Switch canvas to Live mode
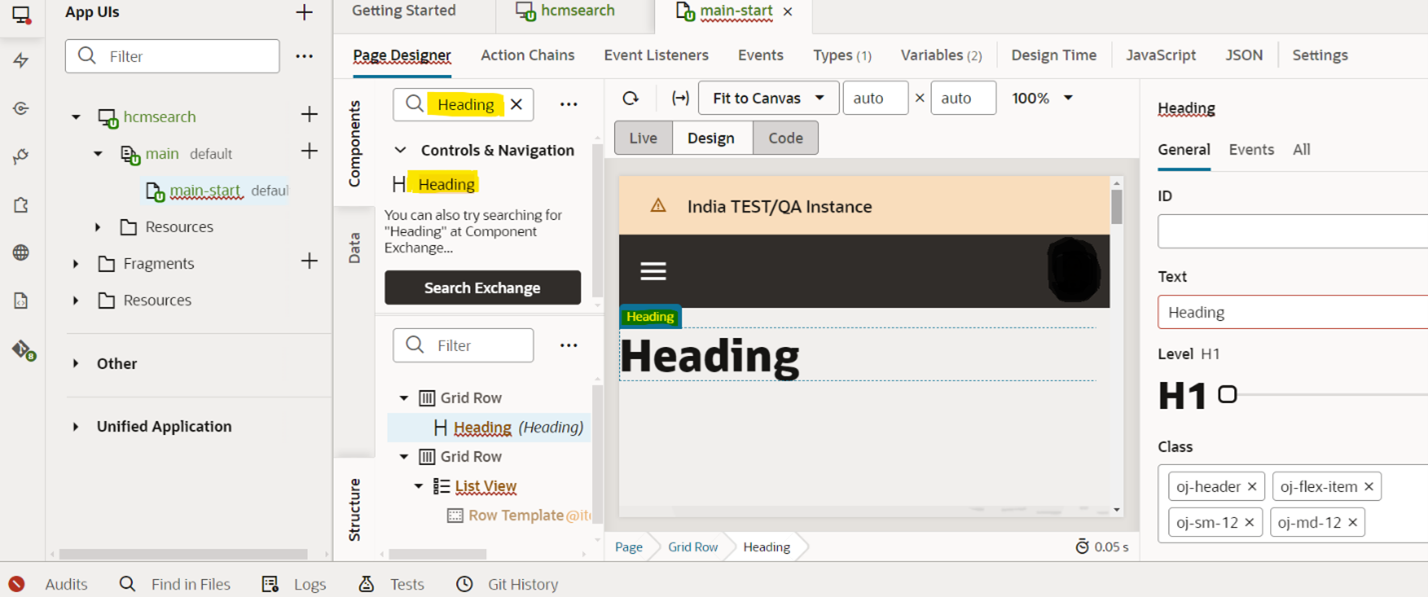Viewport: 1428px width, 597px height. point(642,138)
